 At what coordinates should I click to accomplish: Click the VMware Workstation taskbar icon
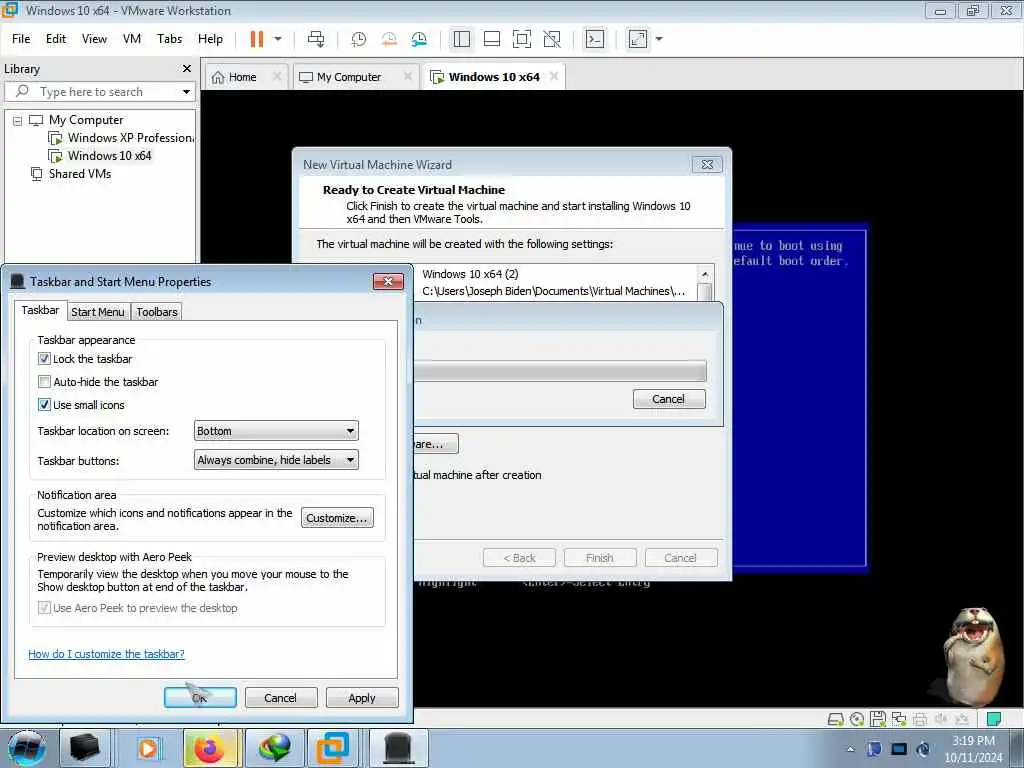tap(333, 748)
